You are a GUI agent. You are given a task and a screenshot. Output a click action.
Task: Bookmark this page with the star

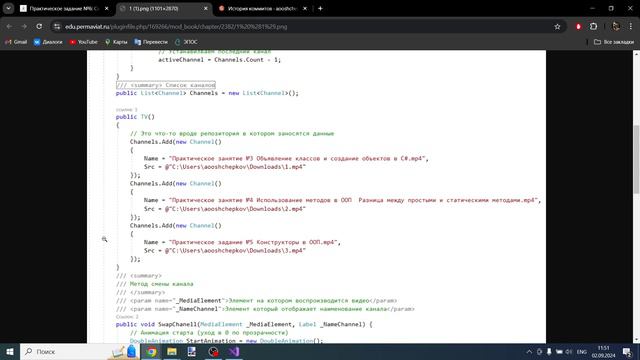(557, 27)
